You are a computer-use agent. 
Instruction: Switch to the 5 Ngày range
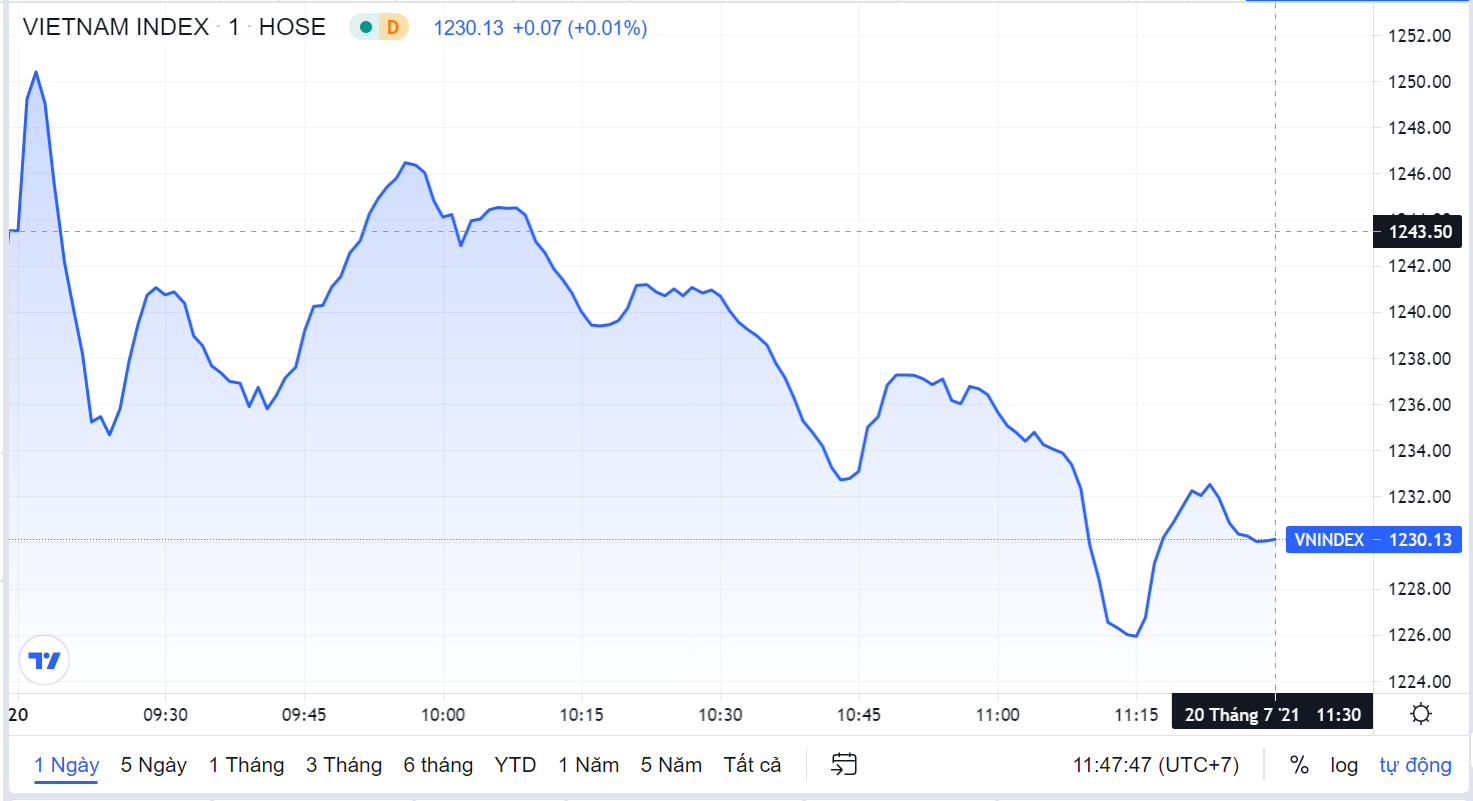tap(154, 765)
